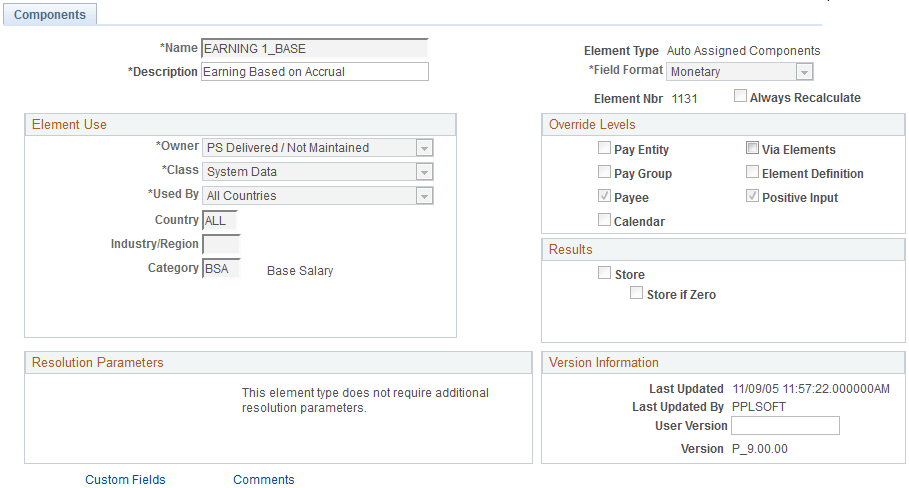Expand the Field Format dropdown

tap(739, 72)
